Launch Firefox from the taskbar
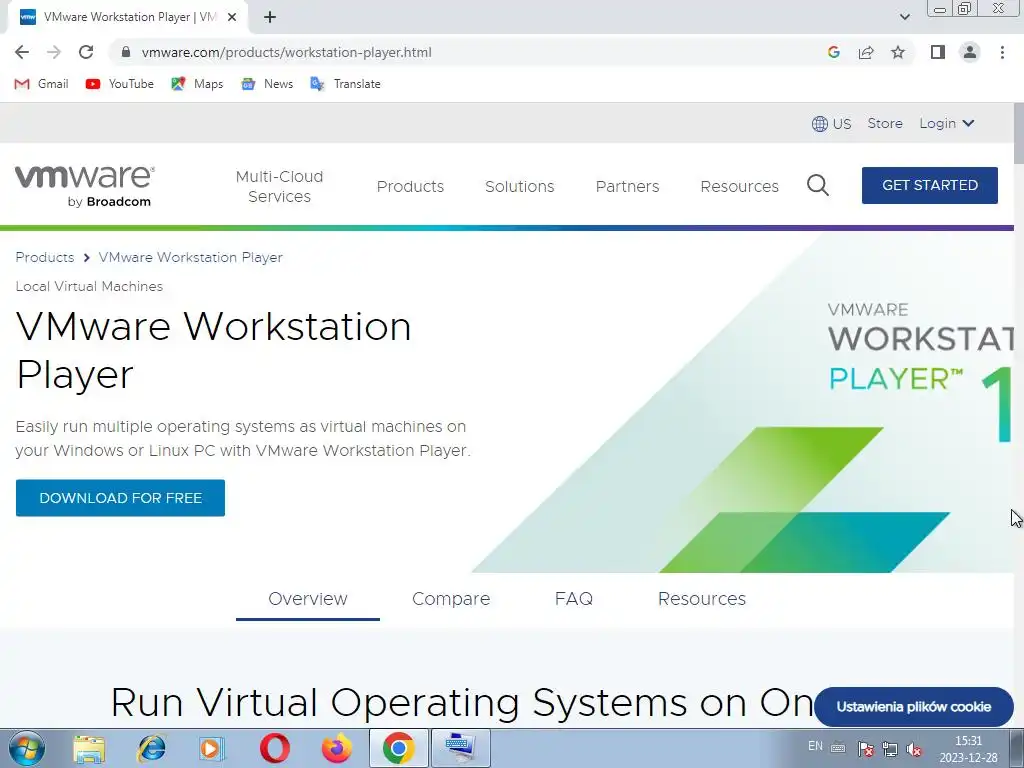This screenshot has height=768, width=1024. [336, 748]
